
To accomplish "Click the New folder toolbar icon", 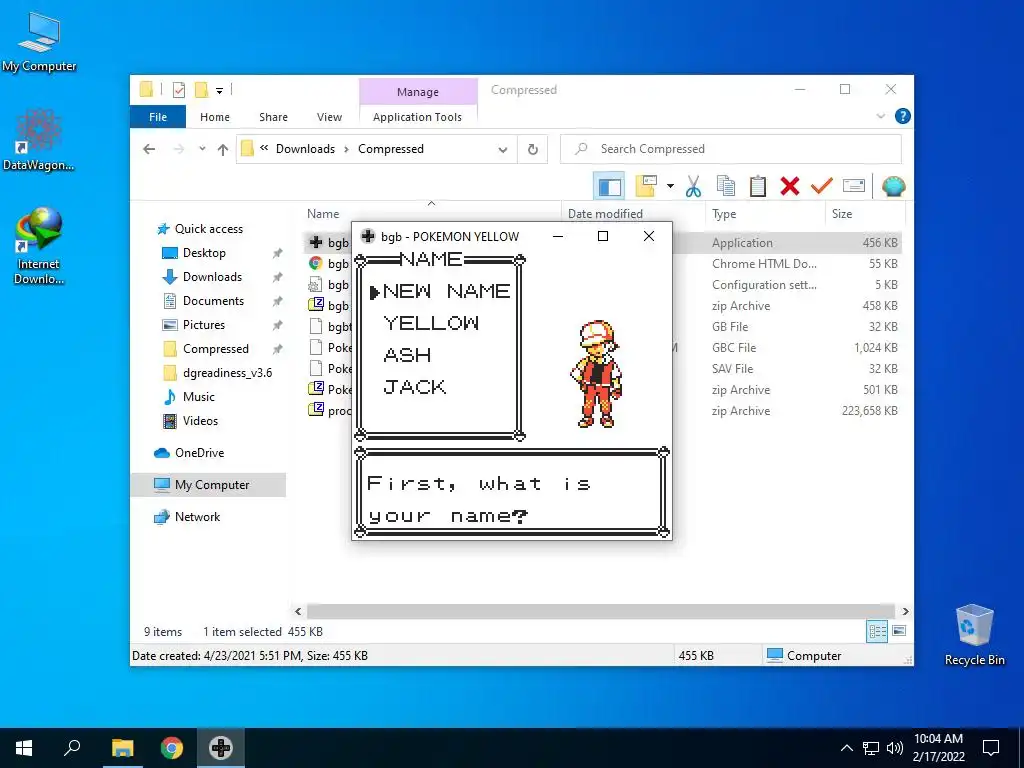I will point(646,187).
